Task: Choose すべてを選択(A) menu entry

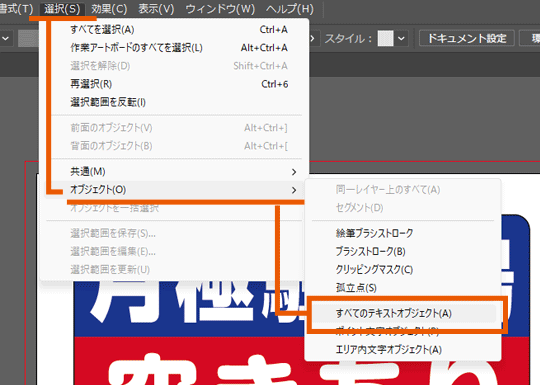Action: pos(174,30)
